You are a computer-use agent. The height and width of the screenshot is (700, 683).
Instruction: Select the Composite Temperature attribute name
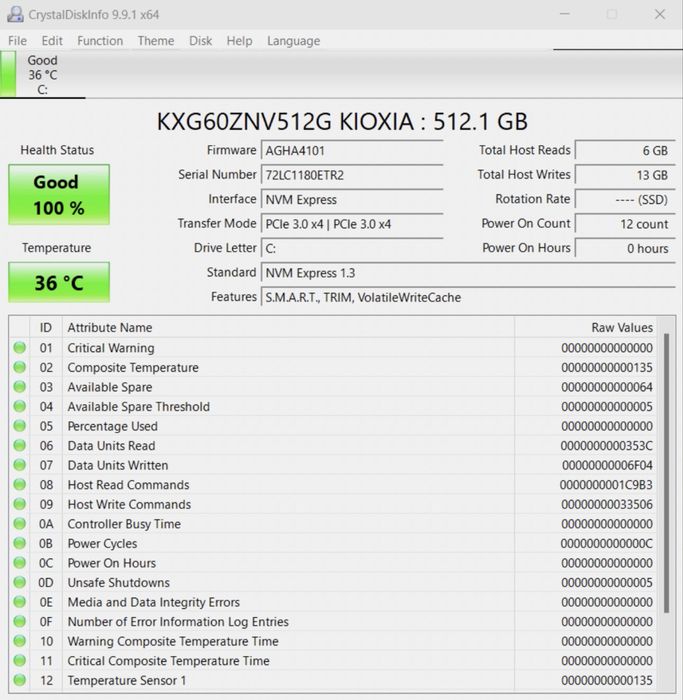click(x=133, y=367)
